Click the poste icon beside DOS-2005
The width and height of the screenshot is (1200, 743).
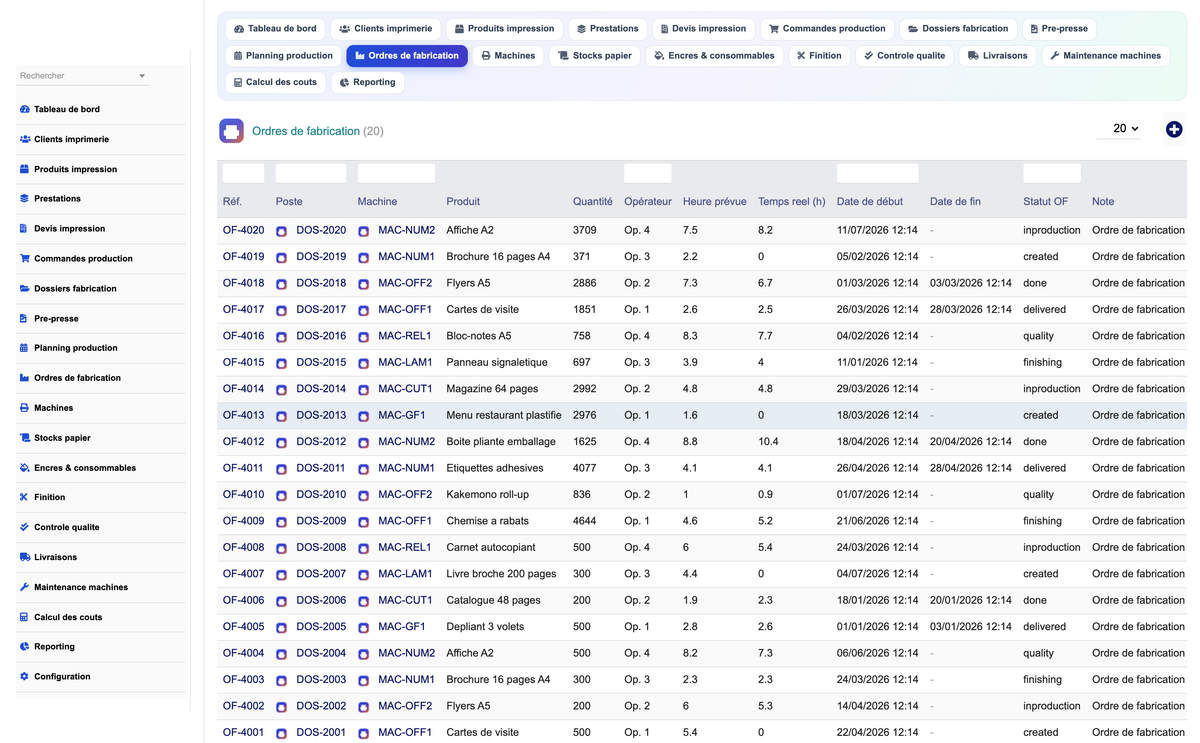[x=282, y=628]
